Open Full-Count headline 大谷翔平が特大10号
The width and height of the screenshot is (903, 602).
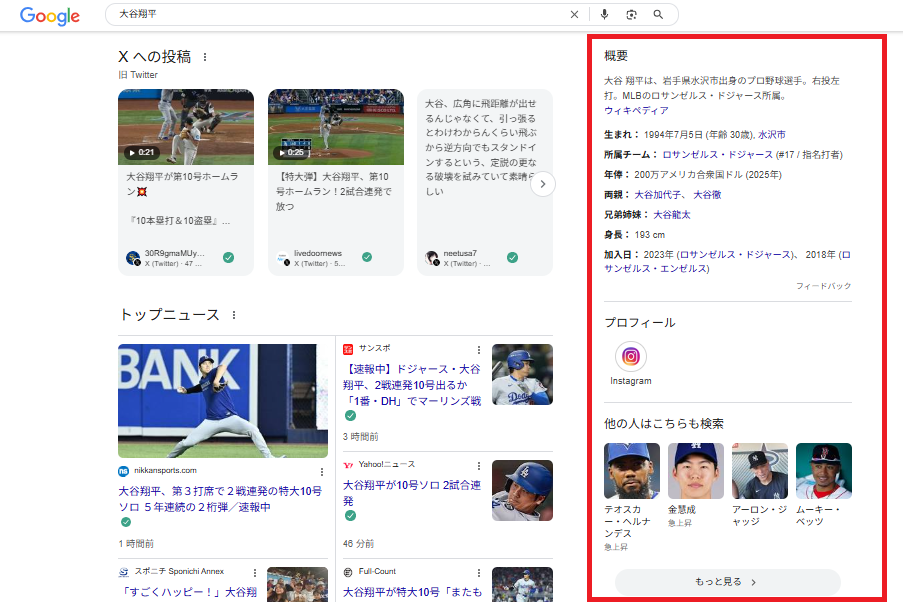coord(412,592)
